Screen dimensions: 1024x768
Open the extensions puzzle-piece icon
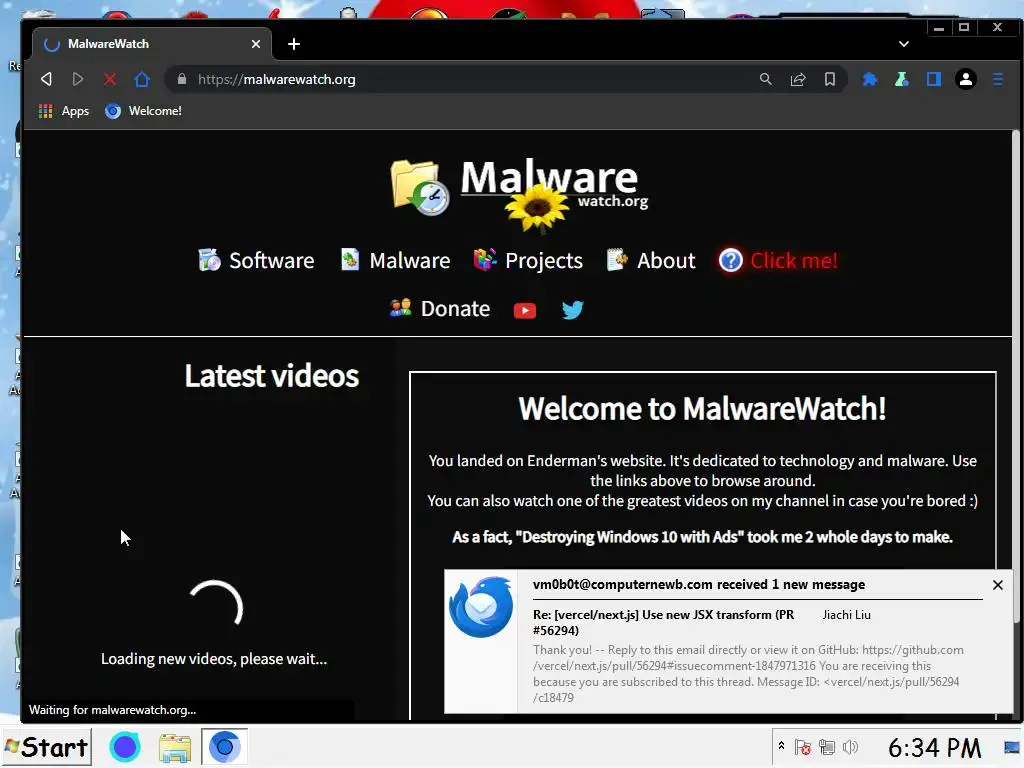(869, 79)
